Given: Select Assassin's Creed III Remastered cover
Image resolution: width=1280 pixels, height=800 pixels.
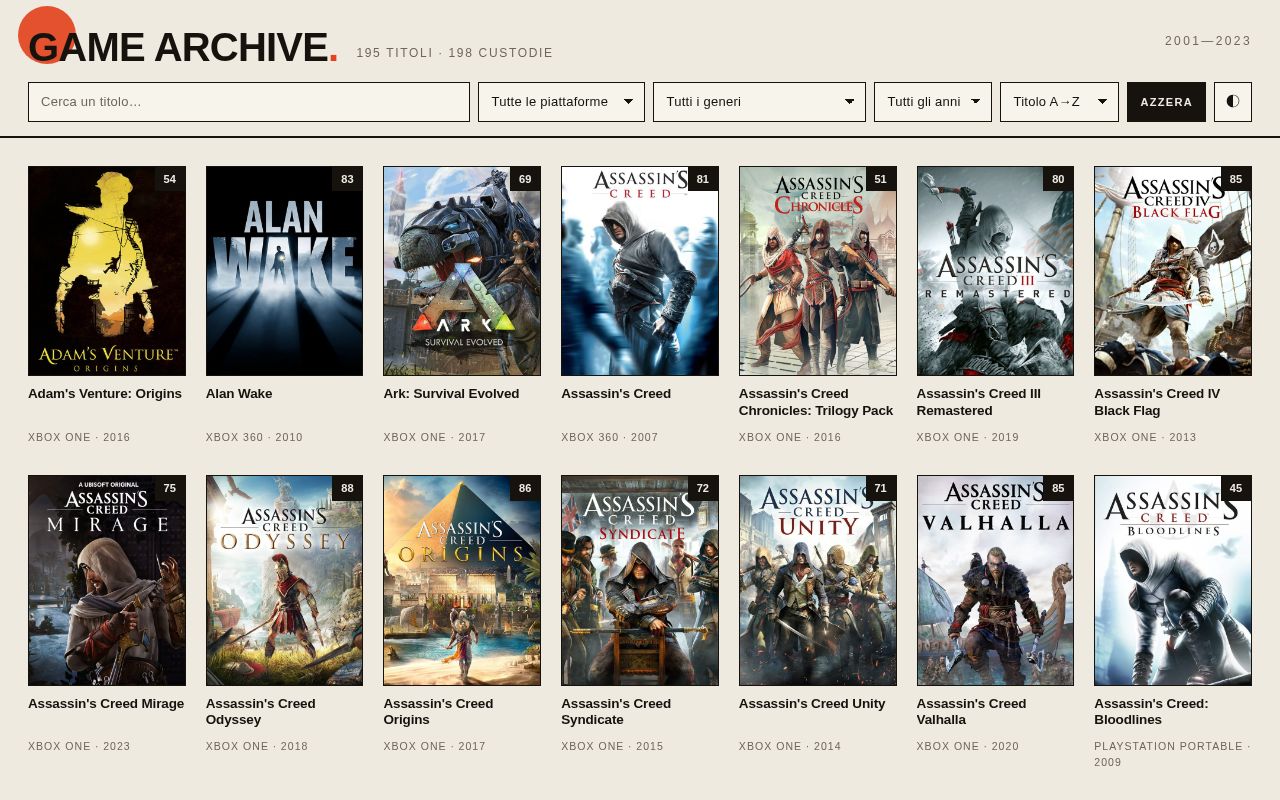Looking at the screenshot, I should point(995,271).
